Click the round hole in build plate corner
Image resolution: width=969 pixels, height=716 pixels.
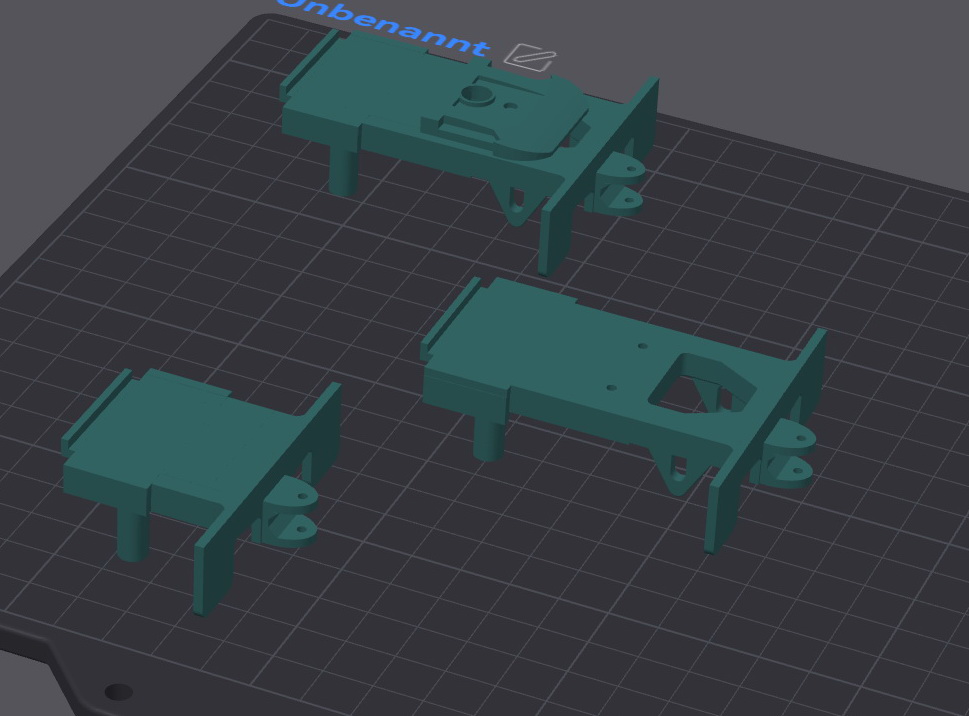click(x=118, y=691)
